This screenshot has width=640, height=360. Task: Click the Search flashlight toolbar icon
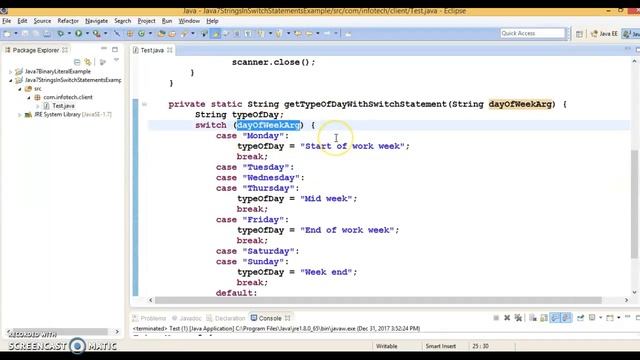183,34
